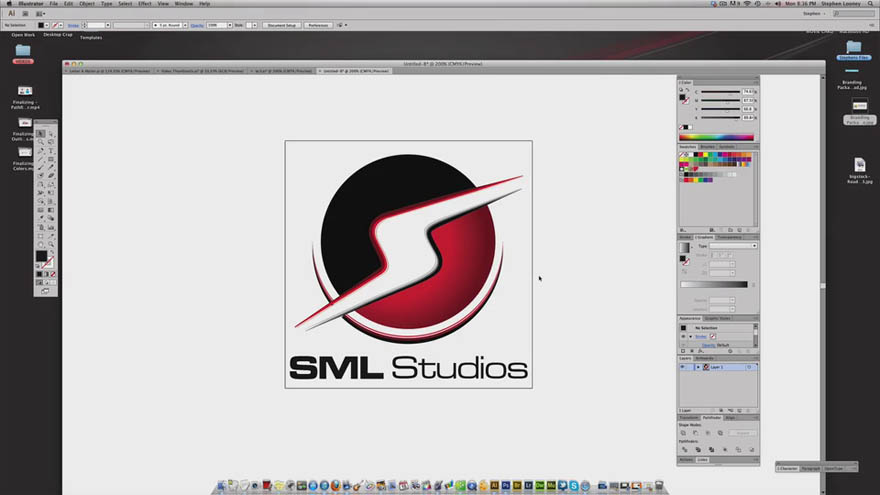The height and width of the screenshot is (495, 880).
Task: Select the Direct Selection tool
Action: (51, 134)
